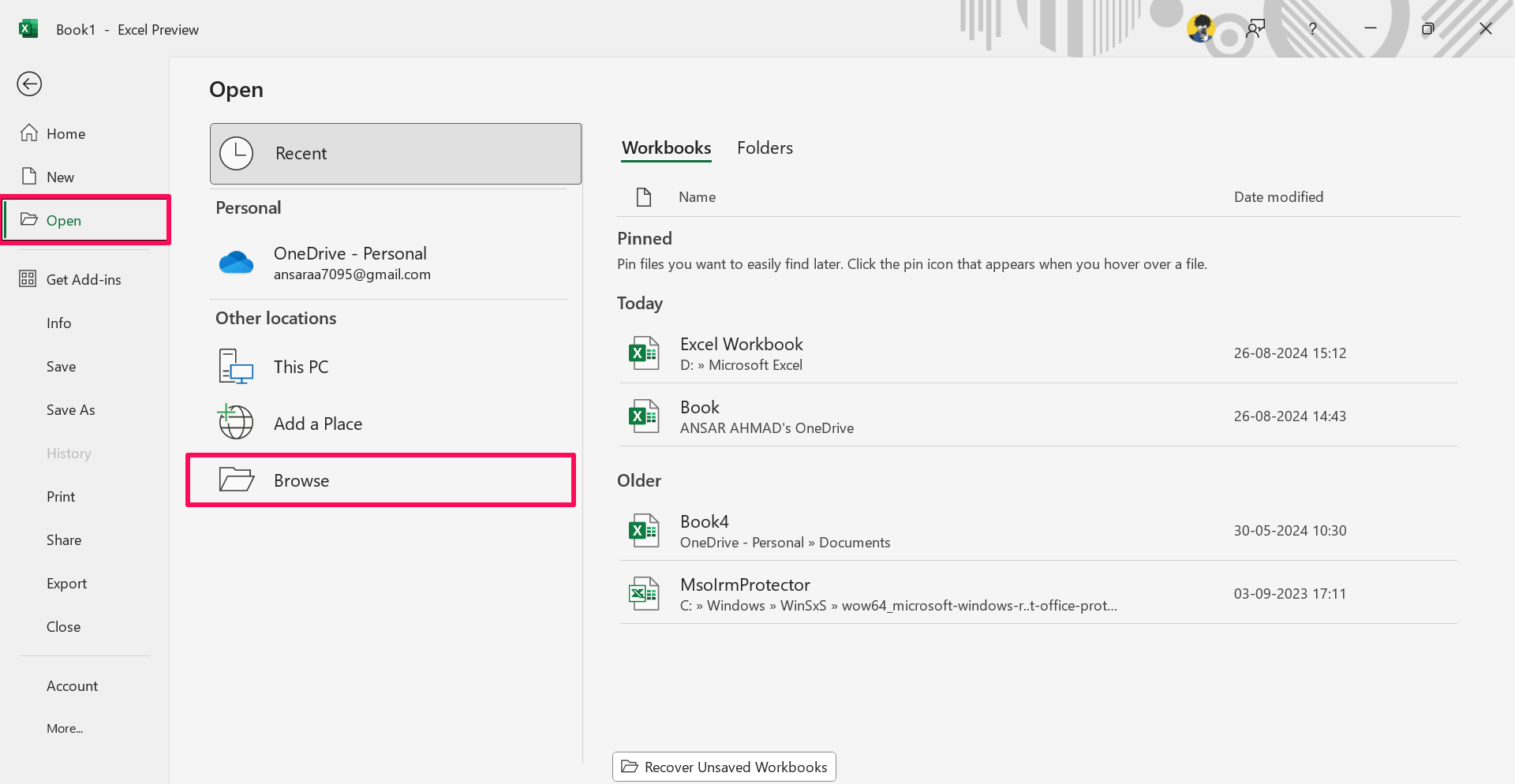The width and height of the screenshot is (1515, 784).
Task: Click the Excel Workbook file icon
Action: (644, 353)
